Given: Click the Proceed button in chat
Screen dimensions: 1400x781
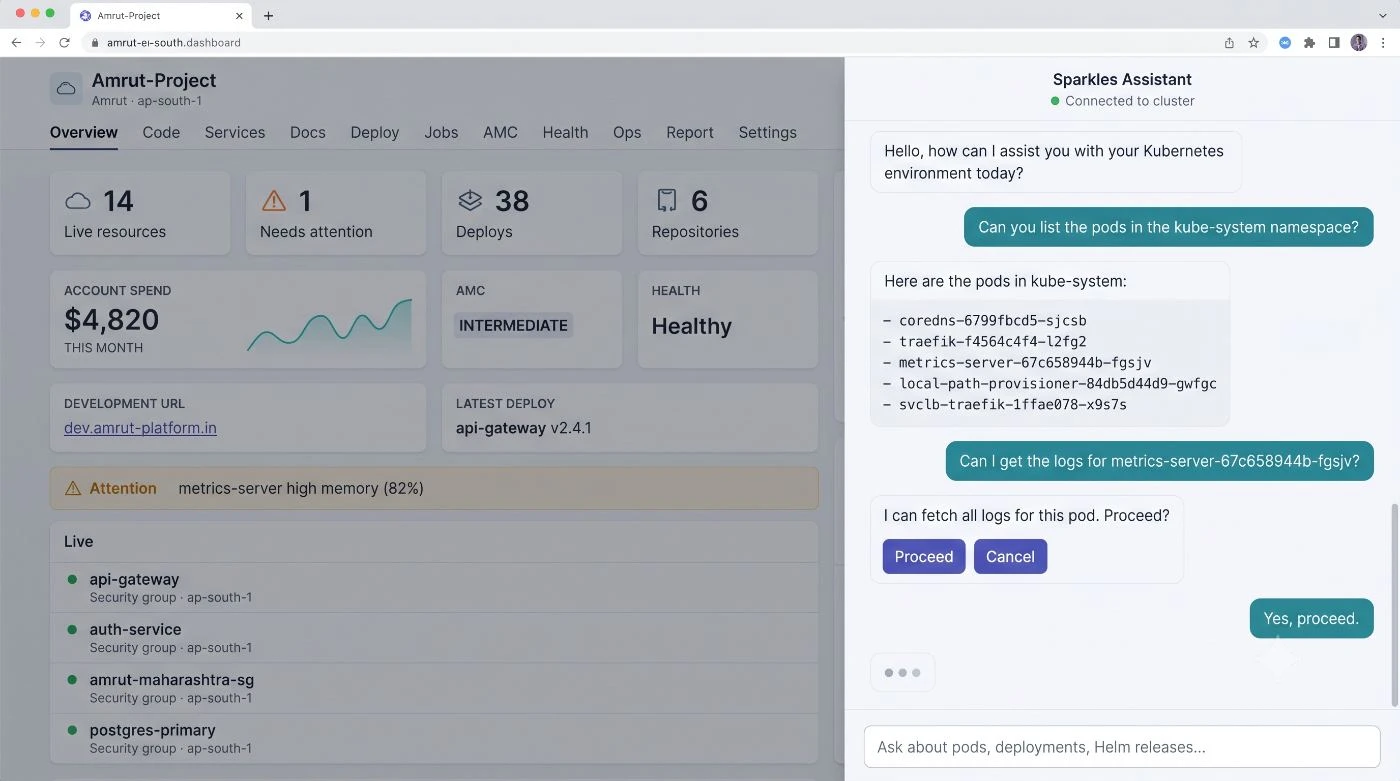Looking at the screenshot, I should tap(924, 557).
